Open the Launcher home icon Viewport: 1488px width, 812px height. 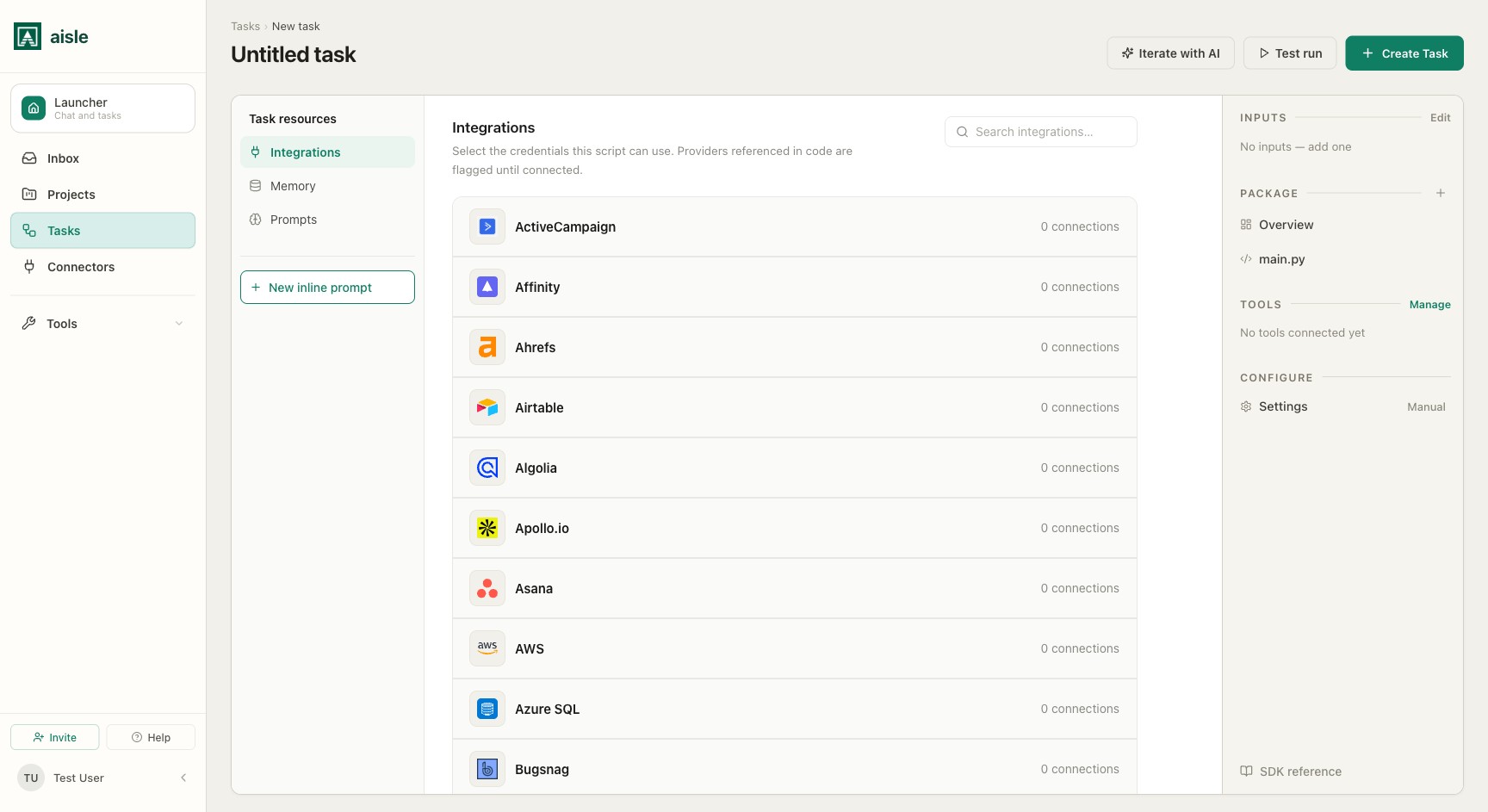pos(34,108)
